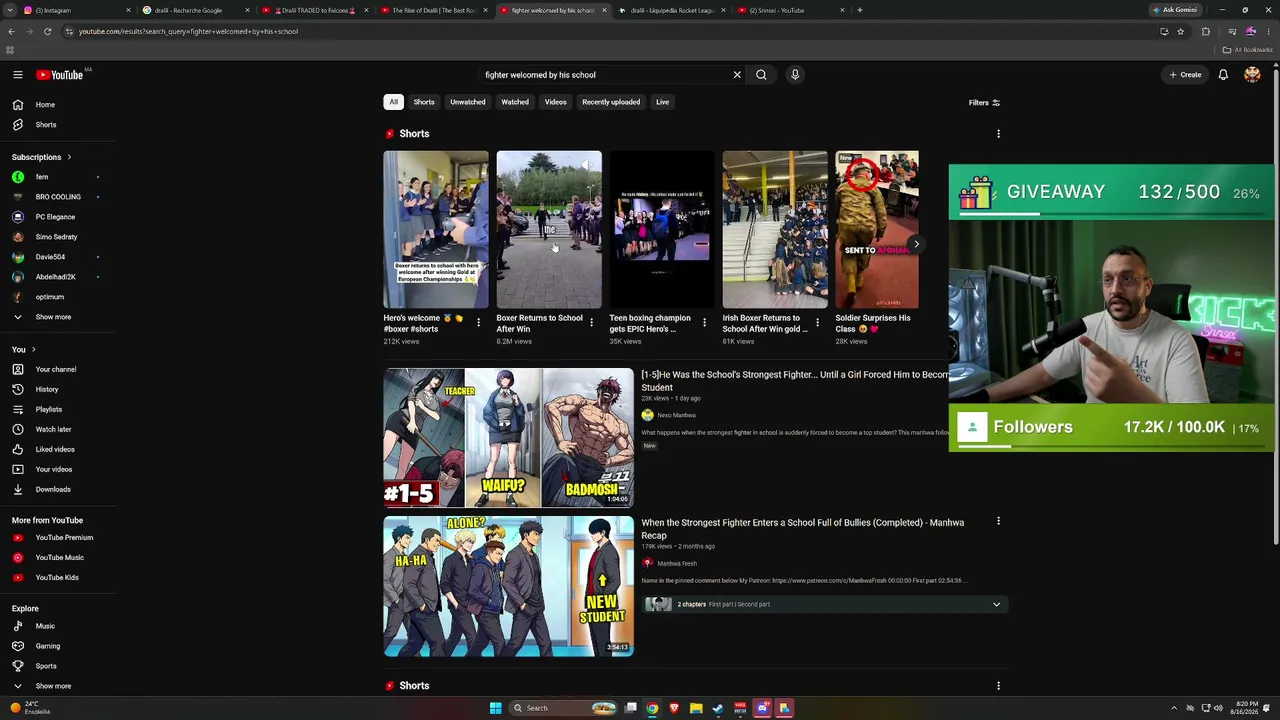Select the Shorts filter chip

(424, 102)
